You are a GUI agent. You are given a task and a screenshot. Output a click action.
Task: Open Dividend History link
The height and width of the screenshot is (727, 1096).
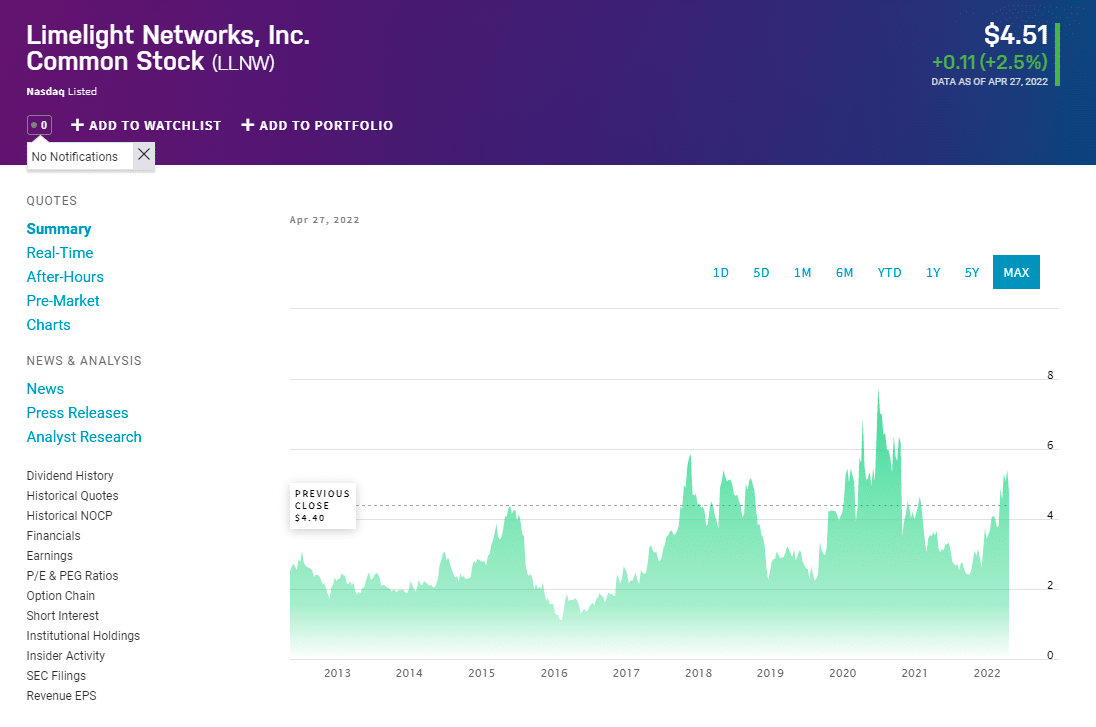(x=70, y=476)
